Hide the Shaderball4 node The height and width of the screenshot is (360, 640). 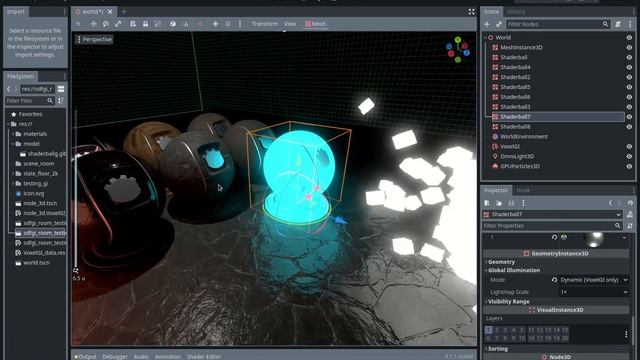point(629,67)
